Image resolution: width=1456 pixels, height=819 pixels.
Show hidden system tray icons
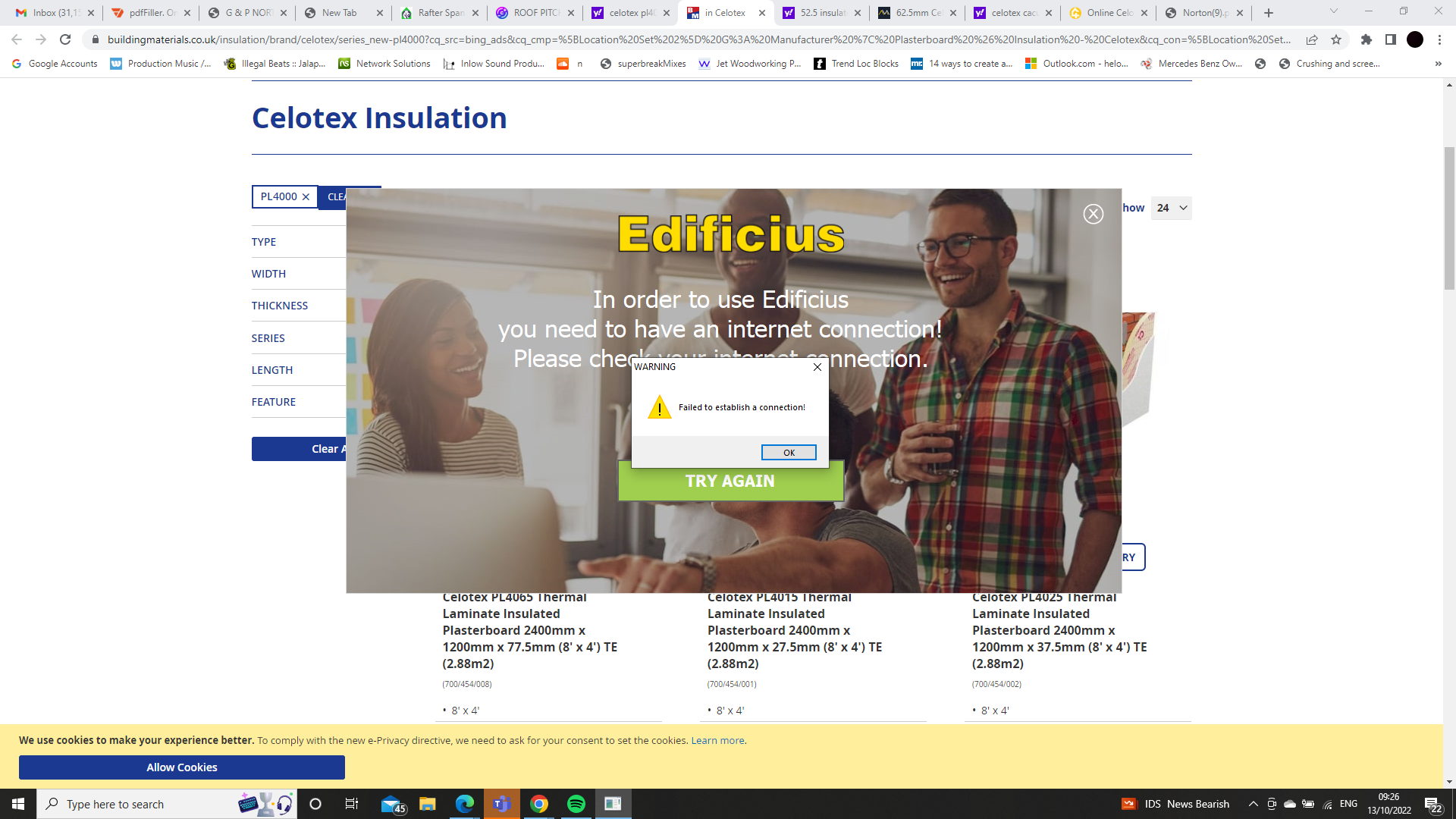coord(1253,804)
